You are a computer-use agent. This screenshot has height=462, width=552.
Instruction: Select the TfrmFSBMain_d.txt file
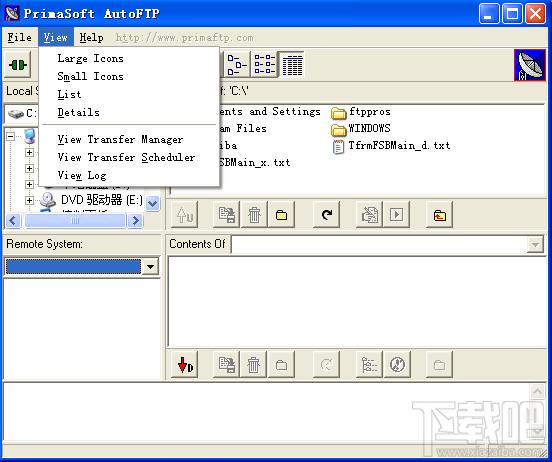point(391,146)
